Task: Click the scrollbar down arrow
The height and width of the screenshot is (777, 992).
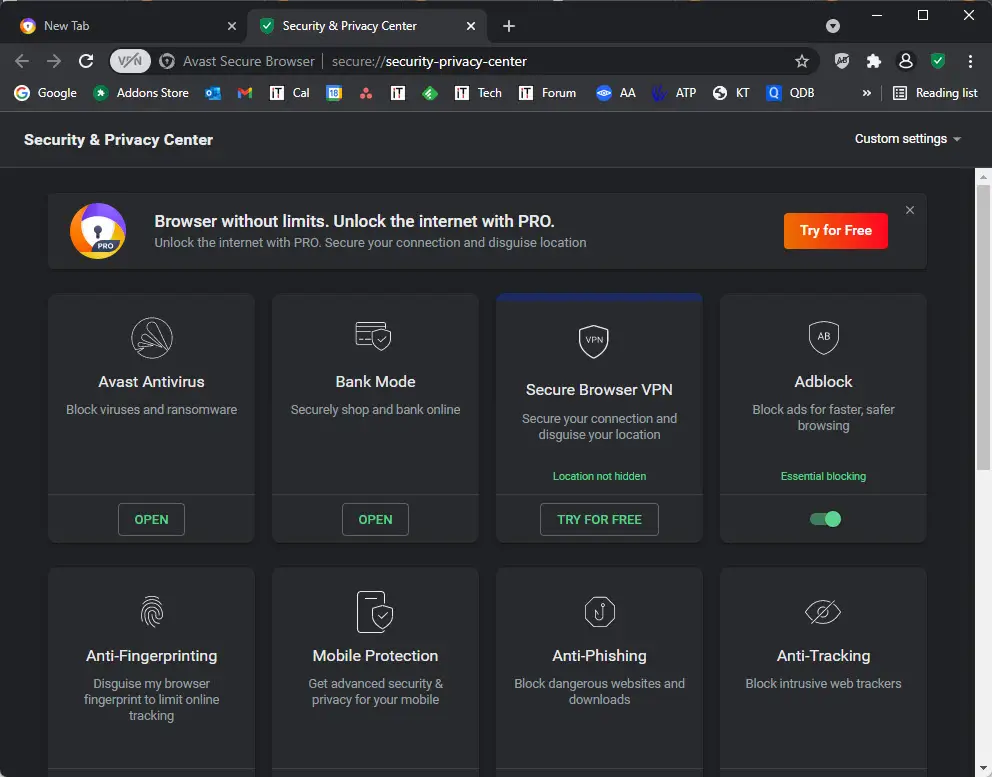Action: coord(983,769)
